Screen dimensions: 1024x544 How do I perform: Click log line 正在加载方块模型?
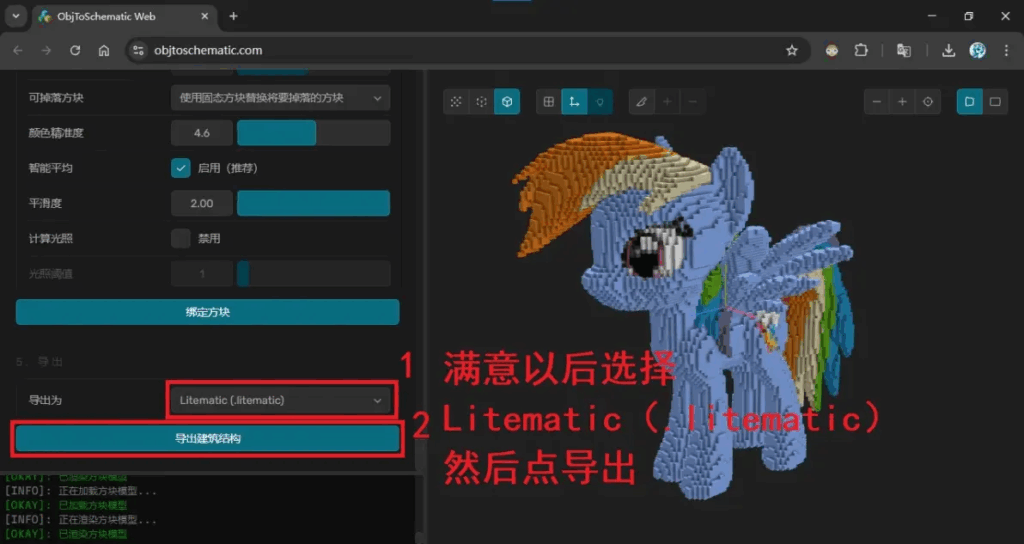click(x=80, y=491)
